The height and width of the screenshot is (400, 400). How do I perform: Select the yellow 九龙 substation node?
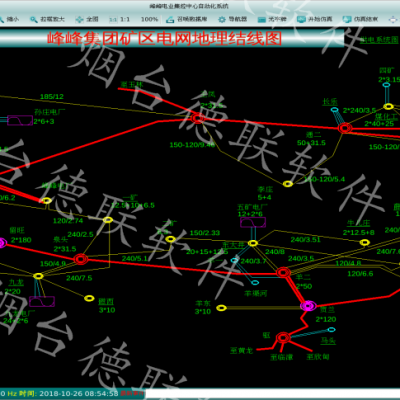(38, 276)
